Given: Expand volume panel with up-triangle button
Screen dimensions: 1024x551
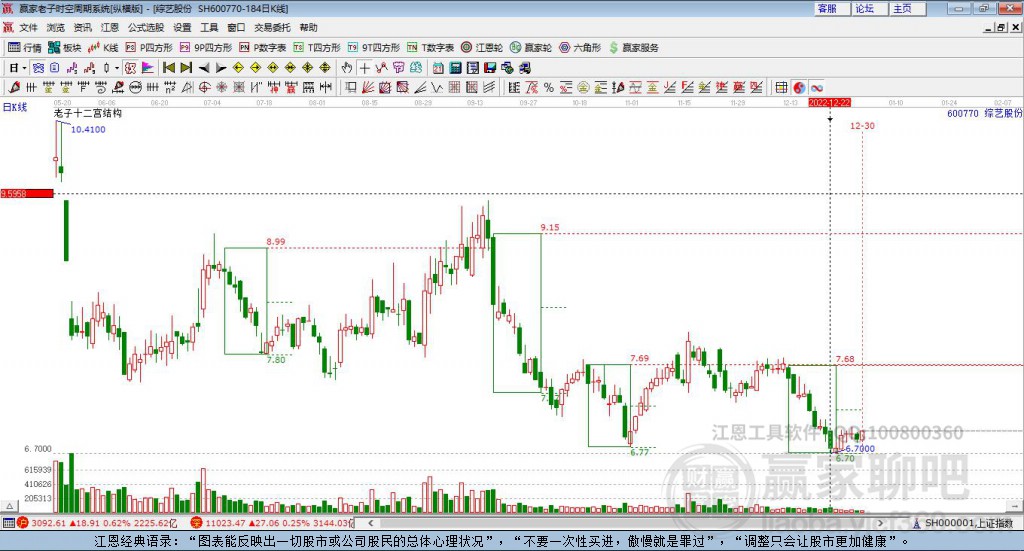Looking at the screenshot, I should [10, 506].
